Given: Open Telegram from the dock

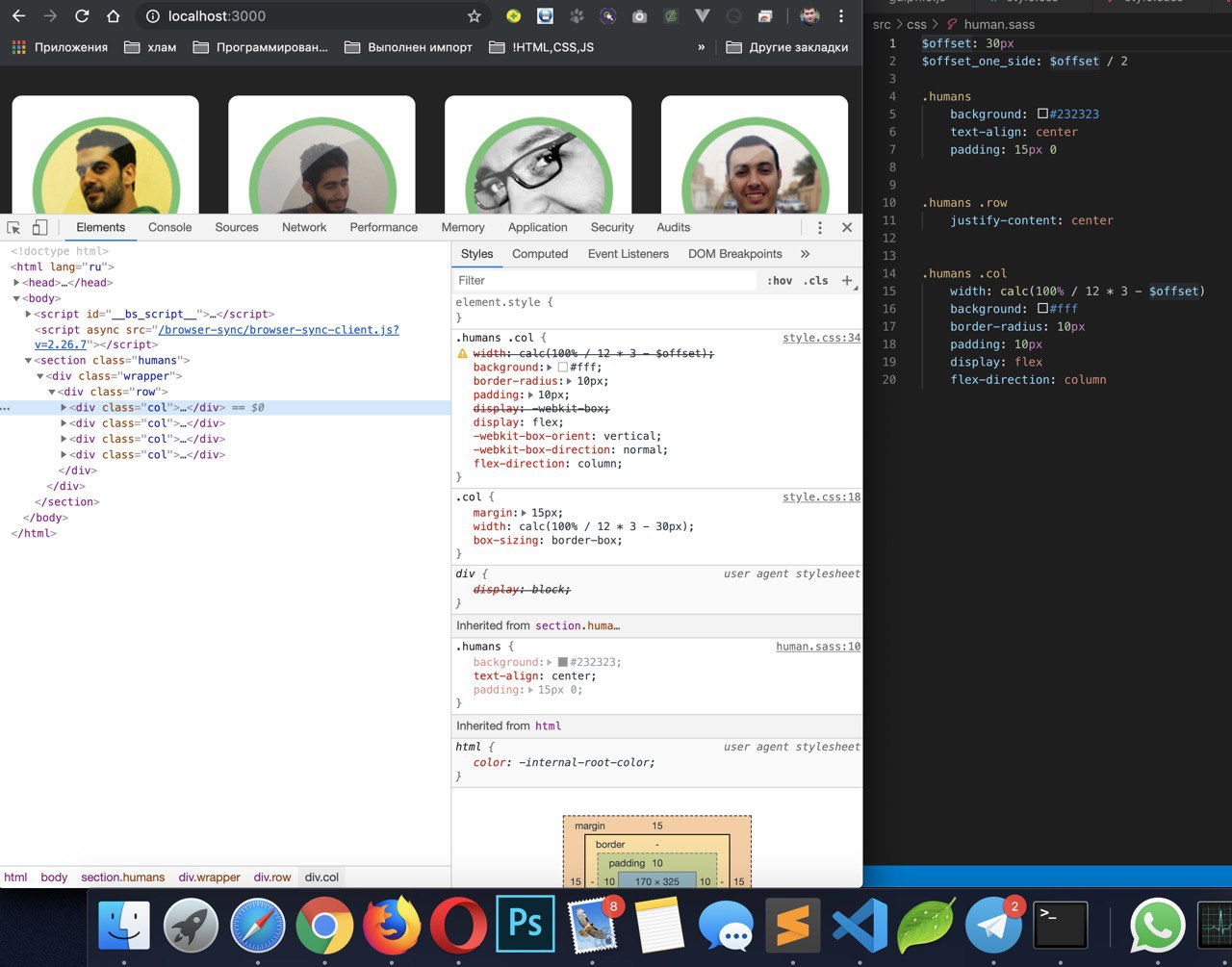Looking at the screenshot, I should [993, 926].
